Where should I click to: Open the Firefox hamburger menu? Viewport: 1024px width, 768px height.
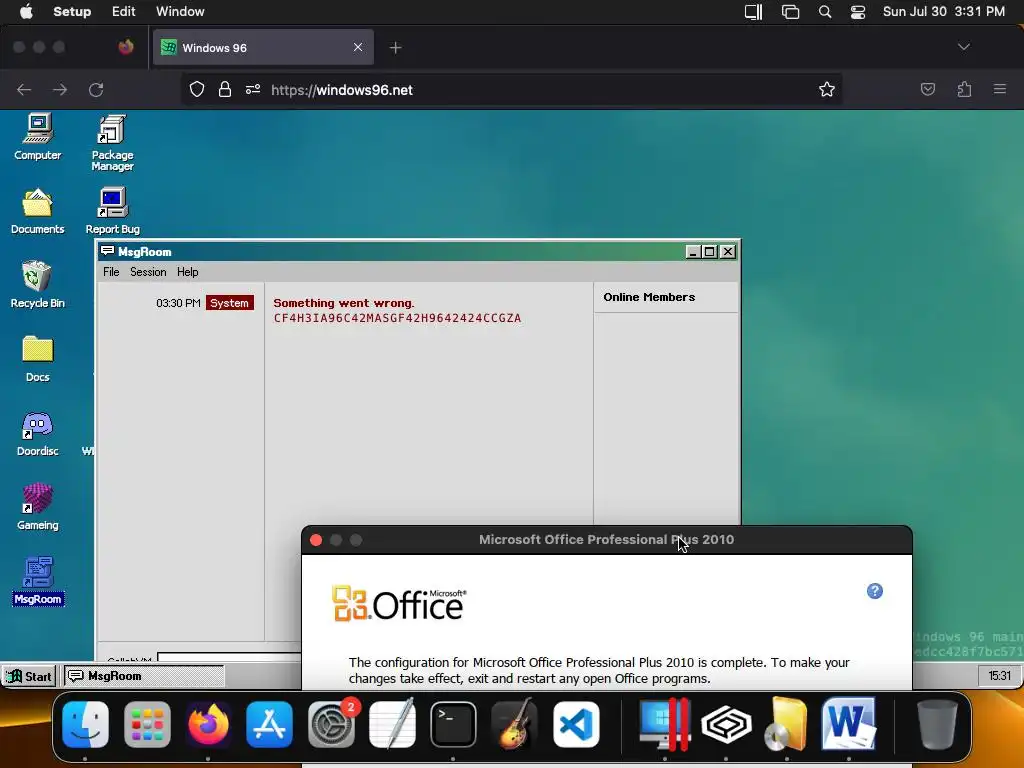pos(1000,89)
